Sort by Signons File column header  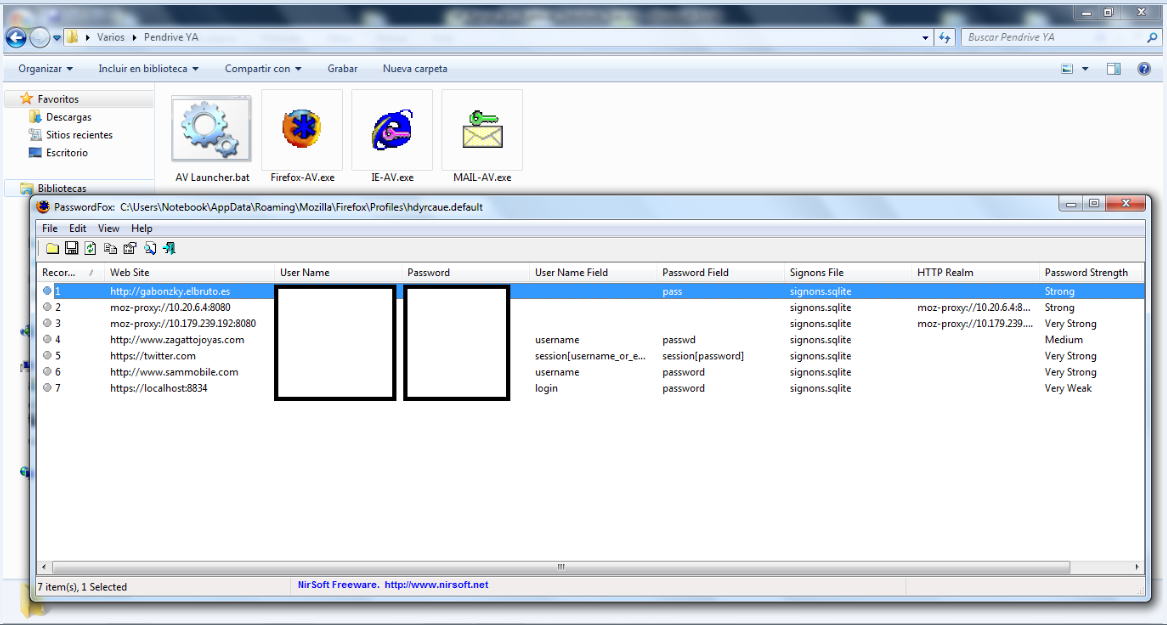pyautogui.click(x=848, y=272)
